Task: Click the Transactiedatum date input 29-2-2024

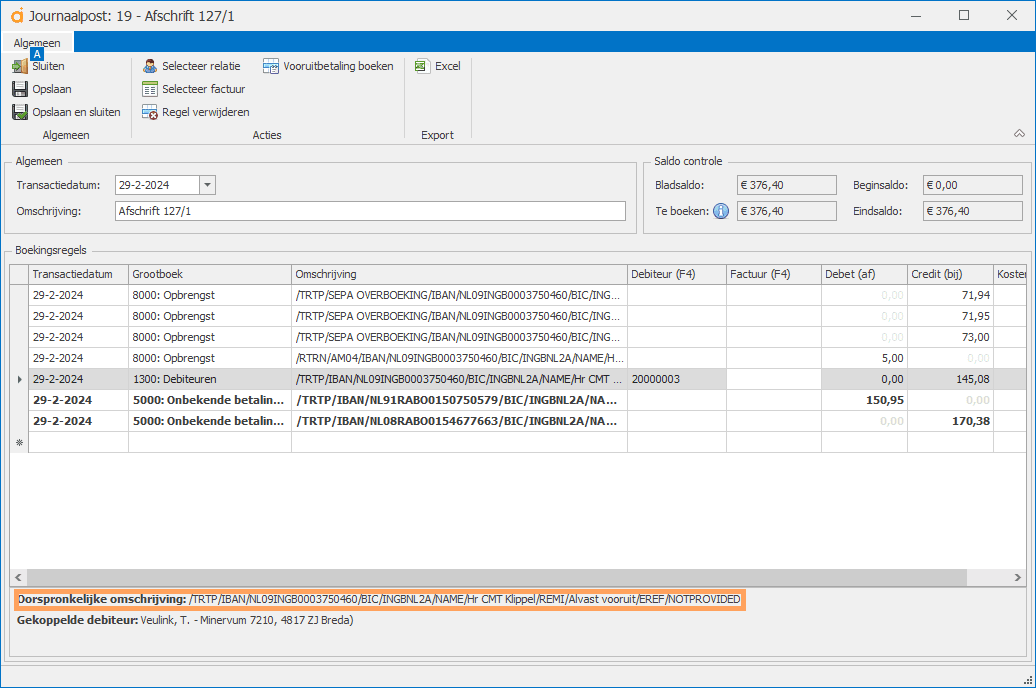Action: (157, 185)
